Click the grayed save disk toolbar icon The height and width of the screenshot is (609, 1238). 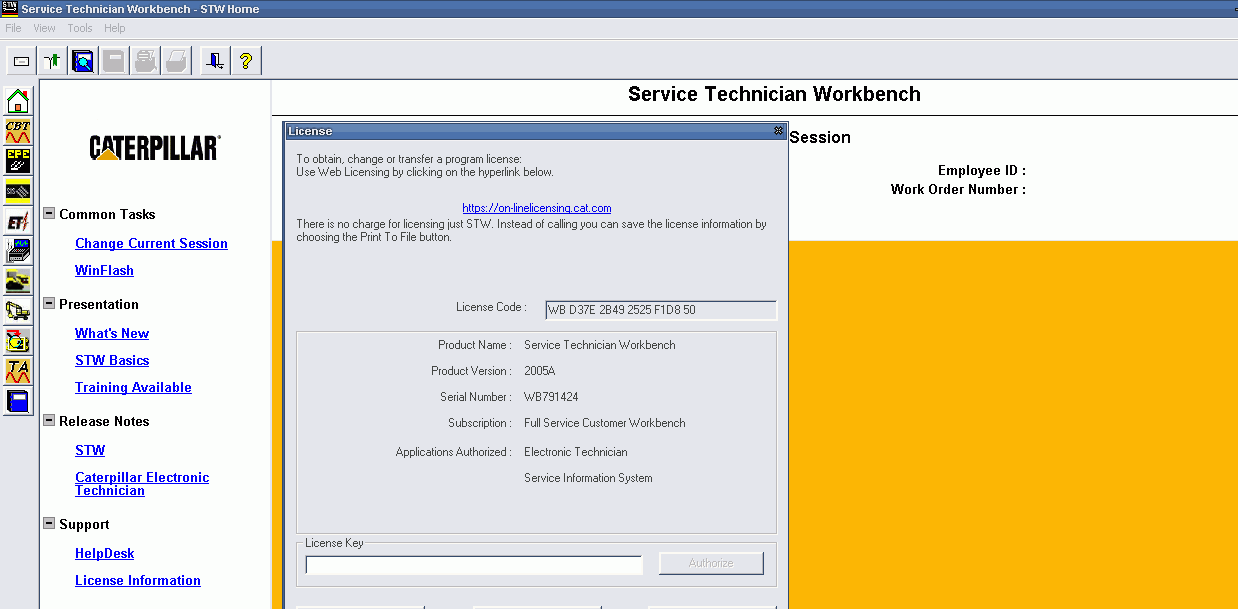114,61
